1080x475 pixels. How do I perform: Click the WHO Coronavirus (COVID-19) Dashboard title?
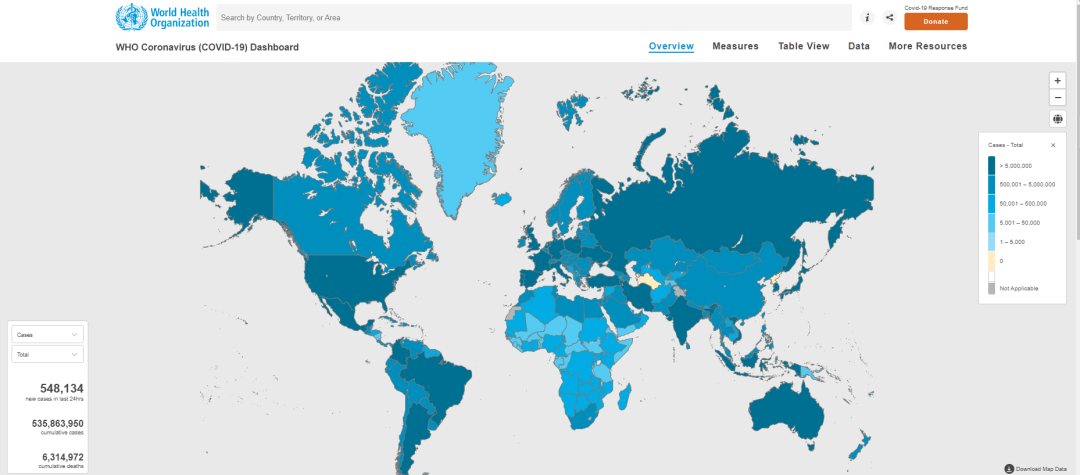207,48
